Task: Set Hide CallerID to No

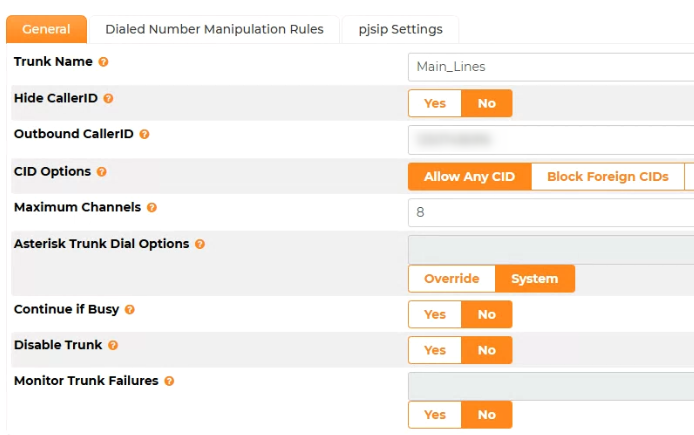Action: click(486, 104)
